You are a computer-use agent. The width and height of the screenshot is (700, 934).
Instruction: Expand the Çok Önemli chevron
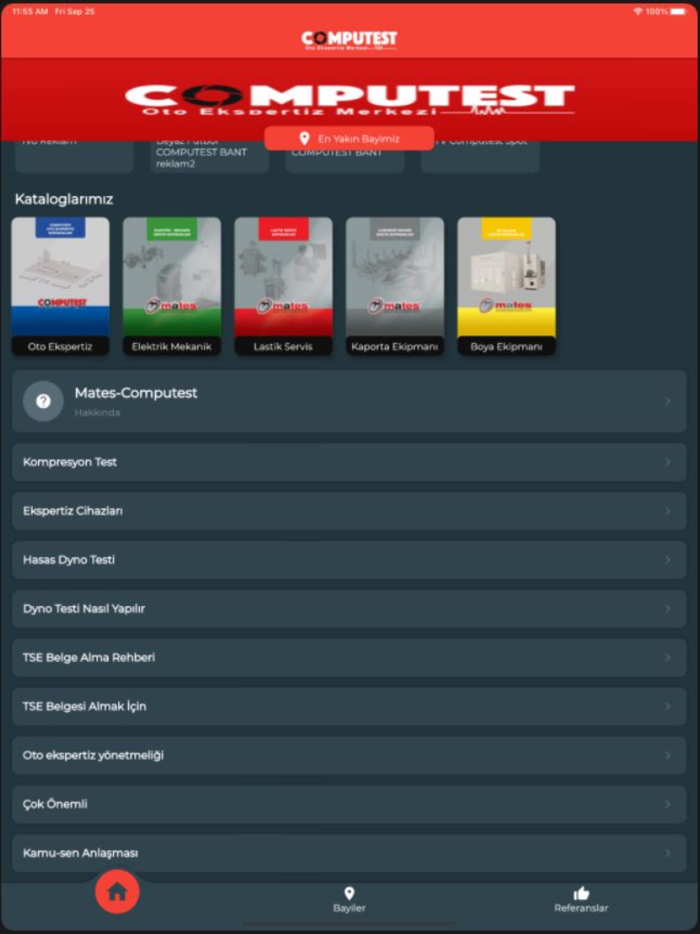click(668, 804)
